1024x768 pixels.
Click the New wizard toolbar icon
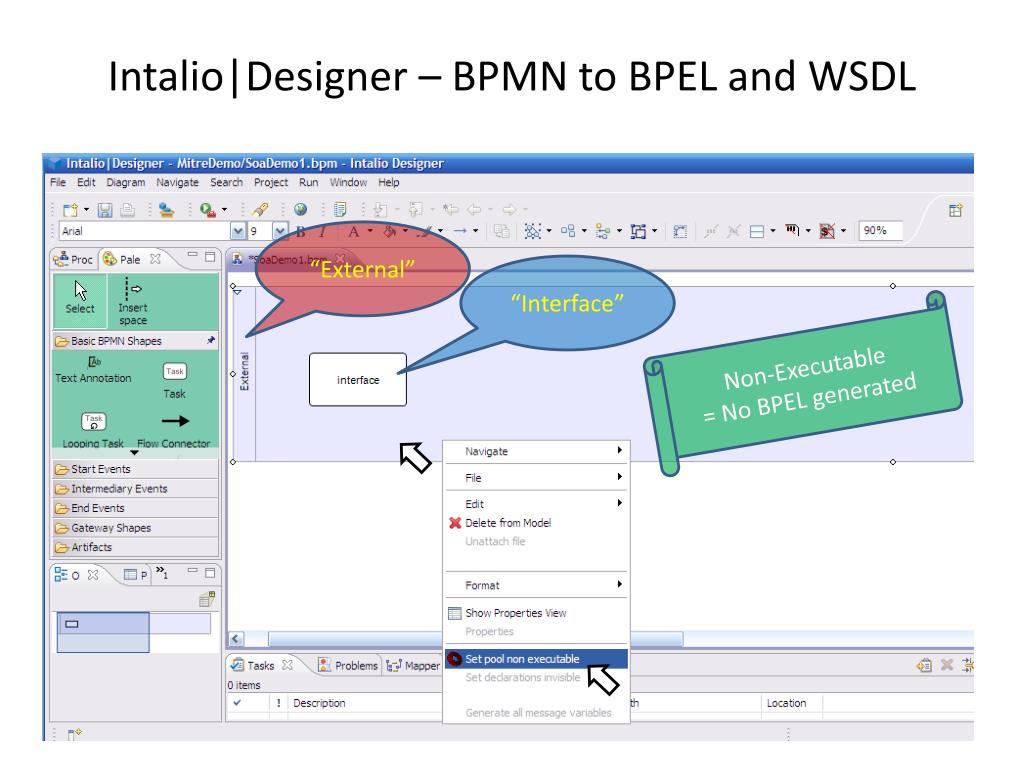70,210
